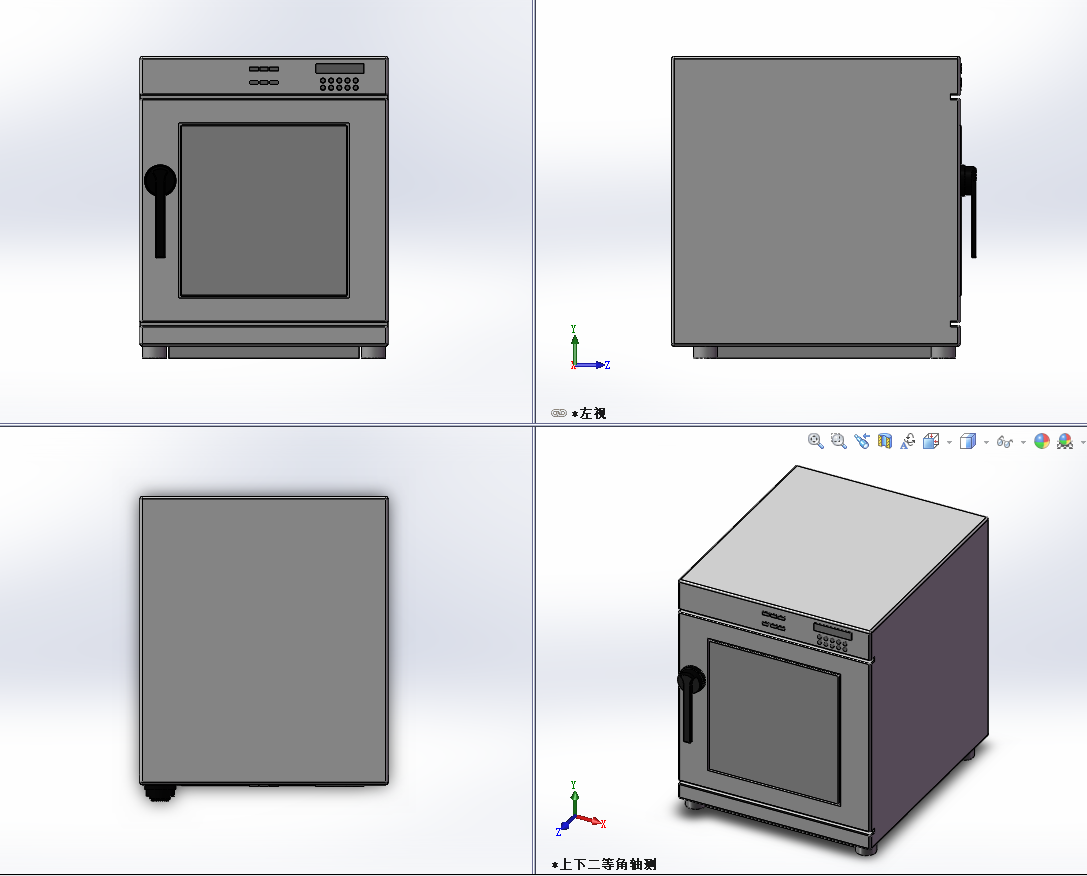Click Edit Appearance color ball icon
Viewport: 1087px width, 876px height.
(x=1041, y=441)
